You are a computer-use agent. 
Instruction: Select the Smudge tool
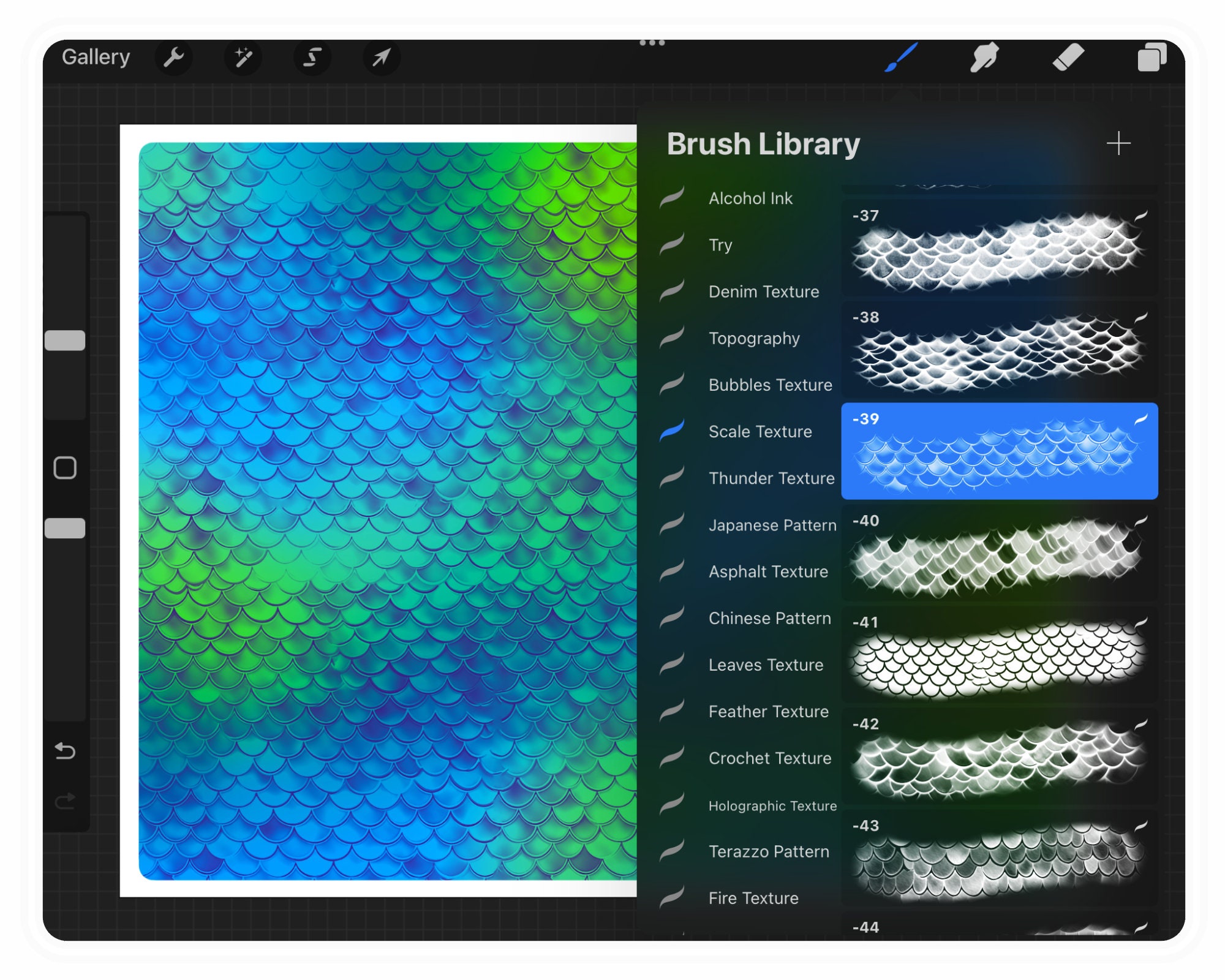[x=984, y=58]
